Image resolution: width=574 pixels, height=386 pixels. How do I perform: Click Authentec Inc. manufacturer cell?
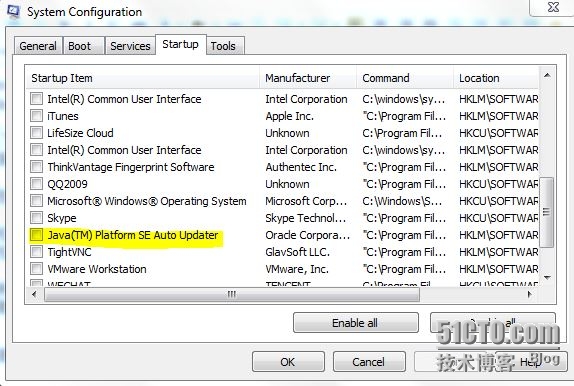pos(301,167)
